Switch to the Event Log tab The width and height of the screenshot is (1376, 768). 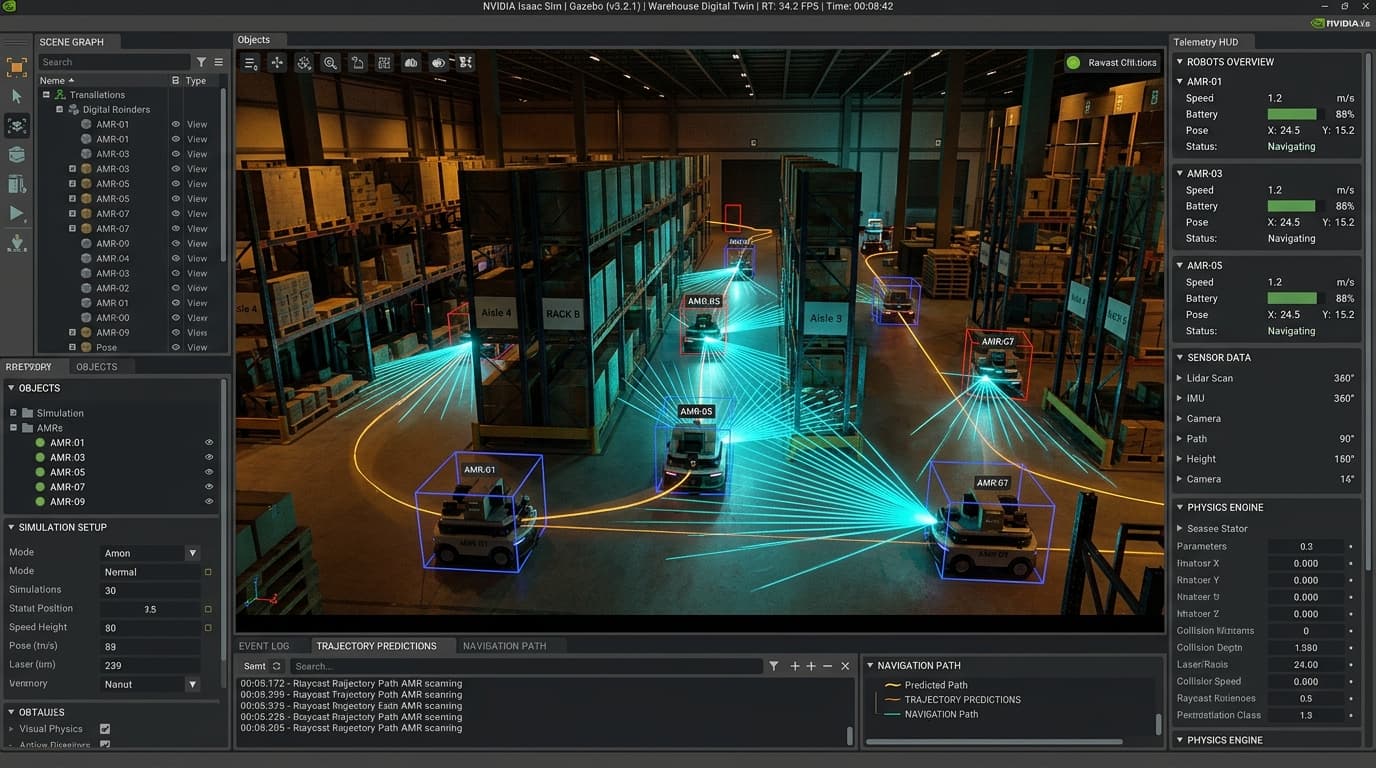point(264,646)
